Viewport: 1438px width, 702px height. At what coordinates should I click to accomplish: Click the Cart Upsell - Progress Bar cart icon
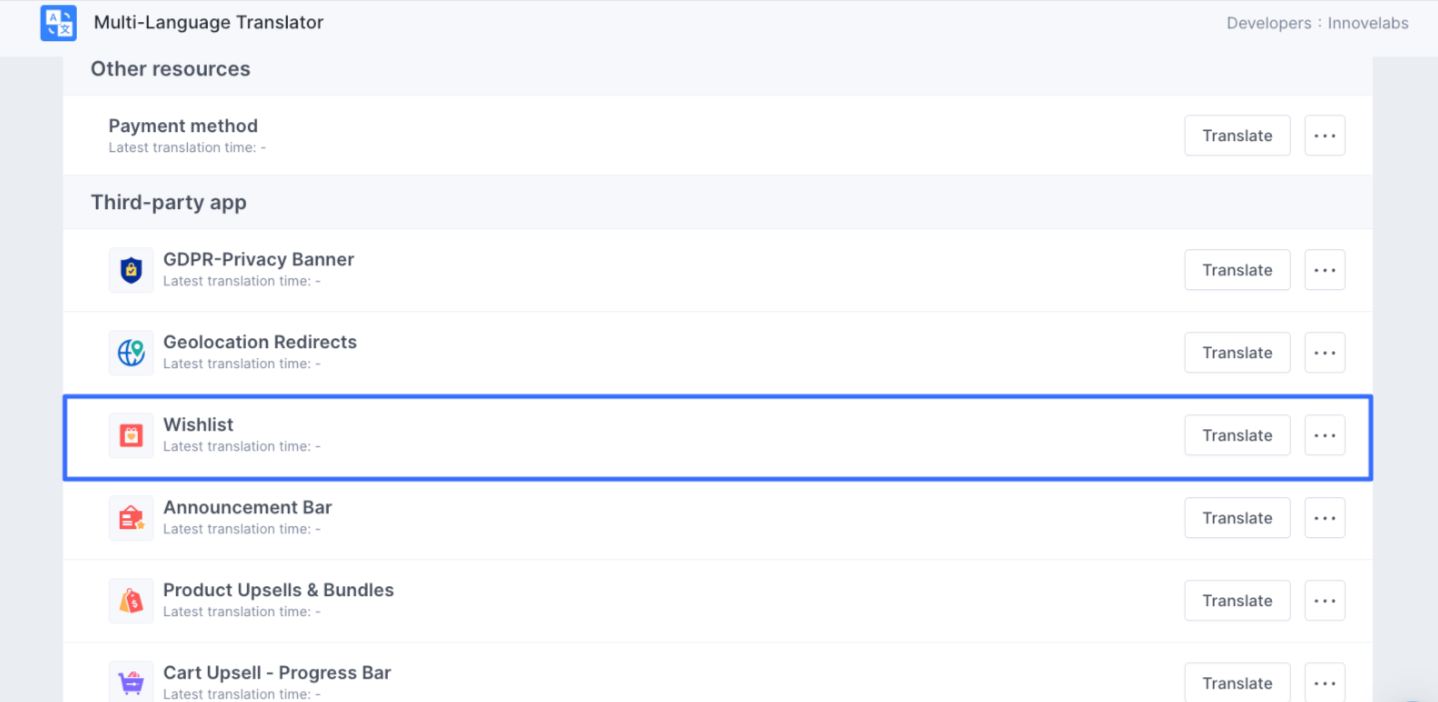[x=131, y=679]
